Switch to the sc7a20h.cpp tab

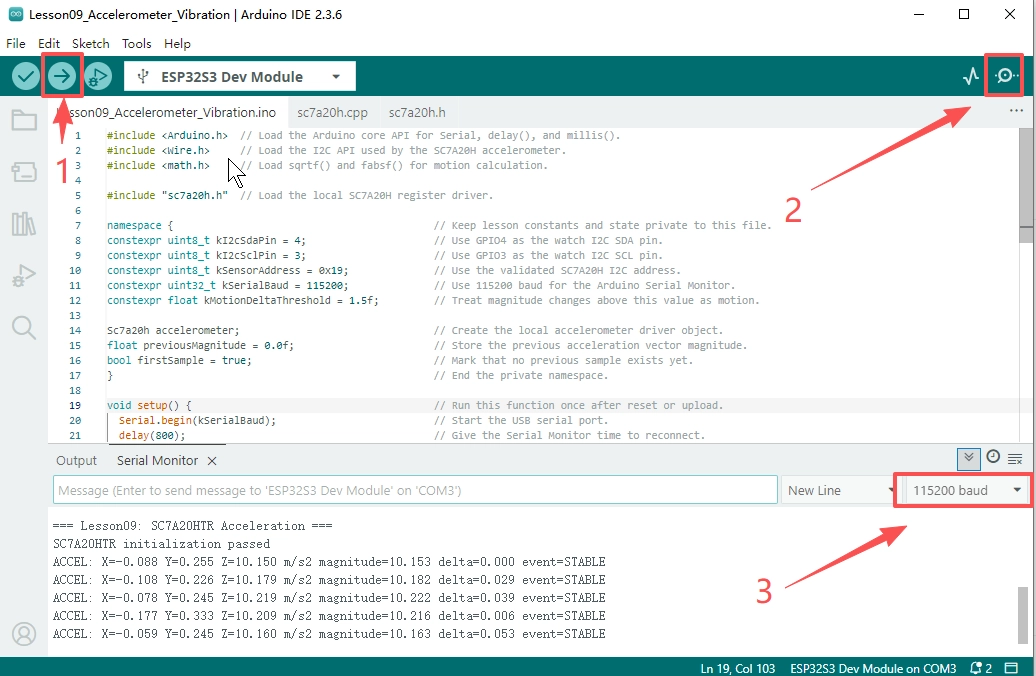(x=332, y=112)
